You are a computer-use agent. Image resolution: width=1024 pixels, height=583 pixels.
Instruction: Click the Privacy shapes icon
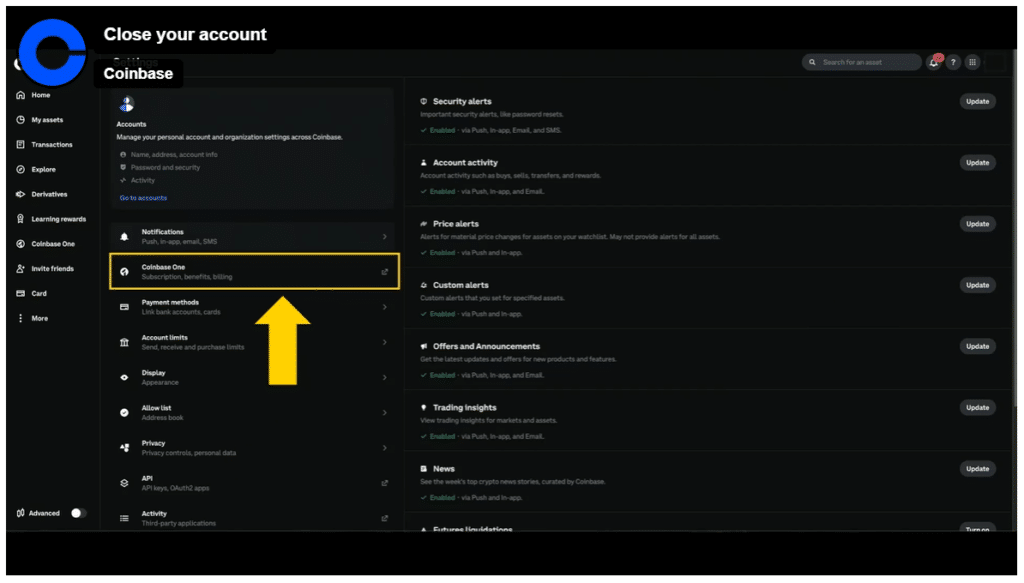pos(124,449)
